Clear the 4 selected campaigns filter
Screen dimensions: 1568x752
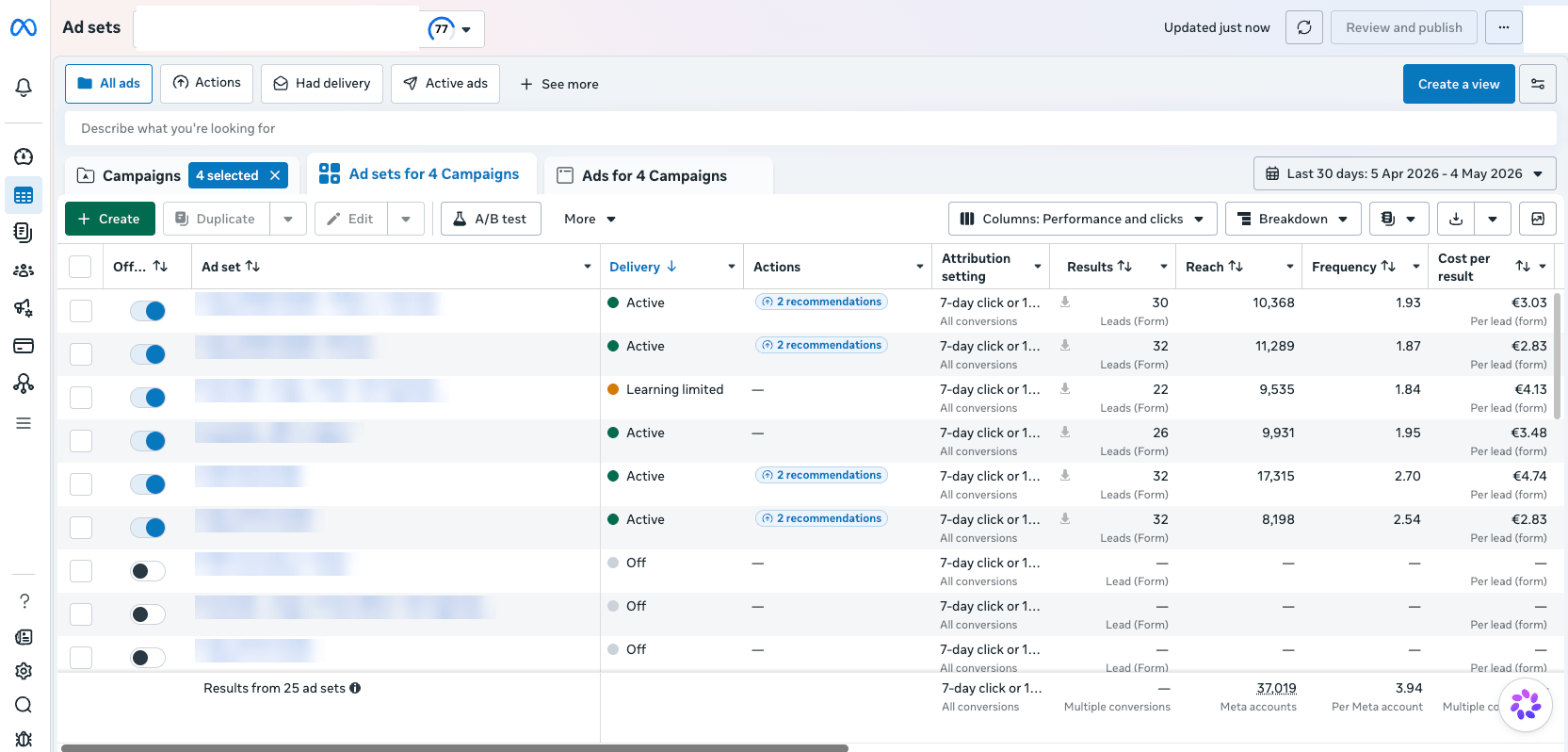[x=275, y=175]
